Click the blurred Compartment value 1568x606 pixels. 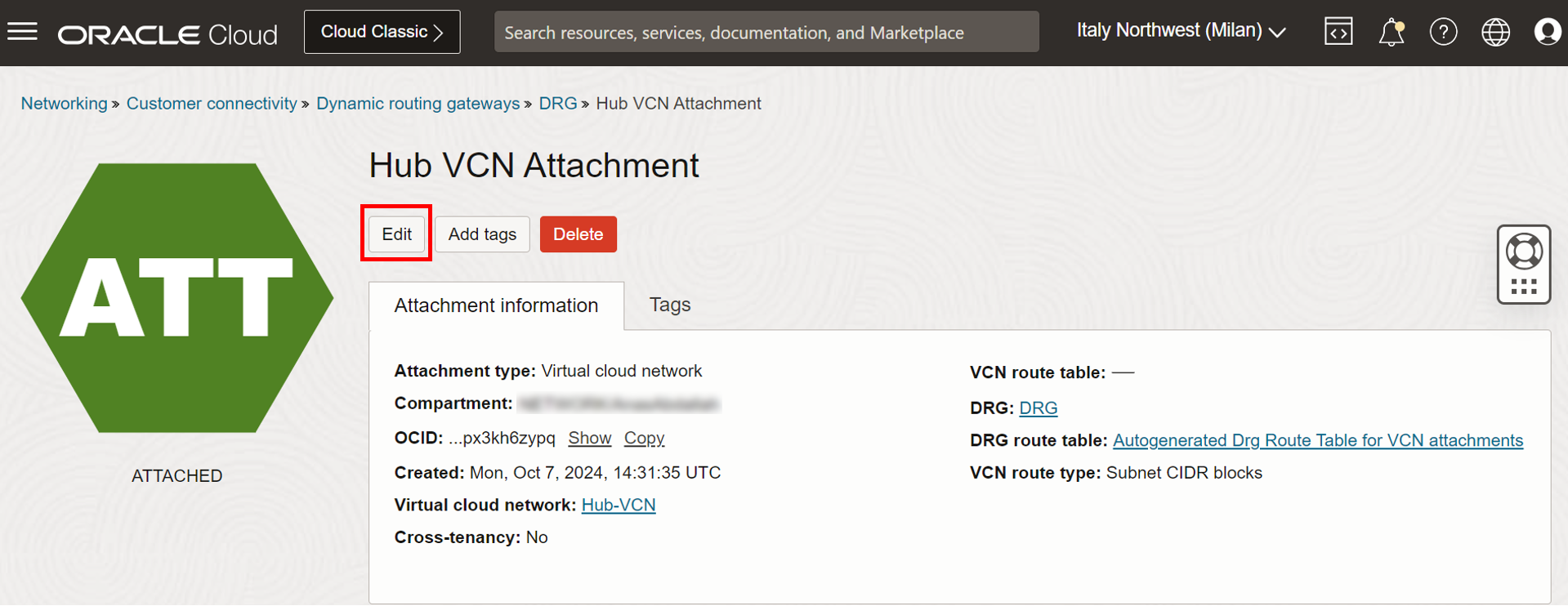coord(619,404)
